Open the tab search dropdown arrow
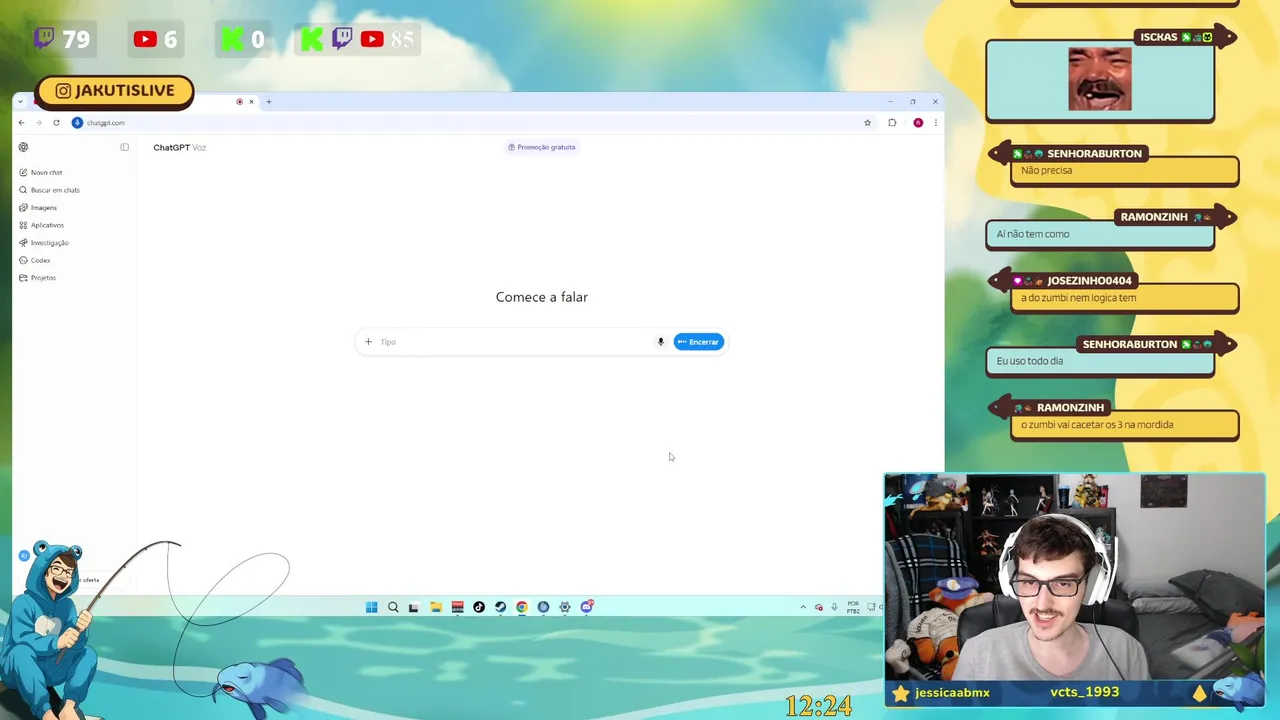Screen dimensions: 1280x720 pyautogui.click(x=20, y=101)
